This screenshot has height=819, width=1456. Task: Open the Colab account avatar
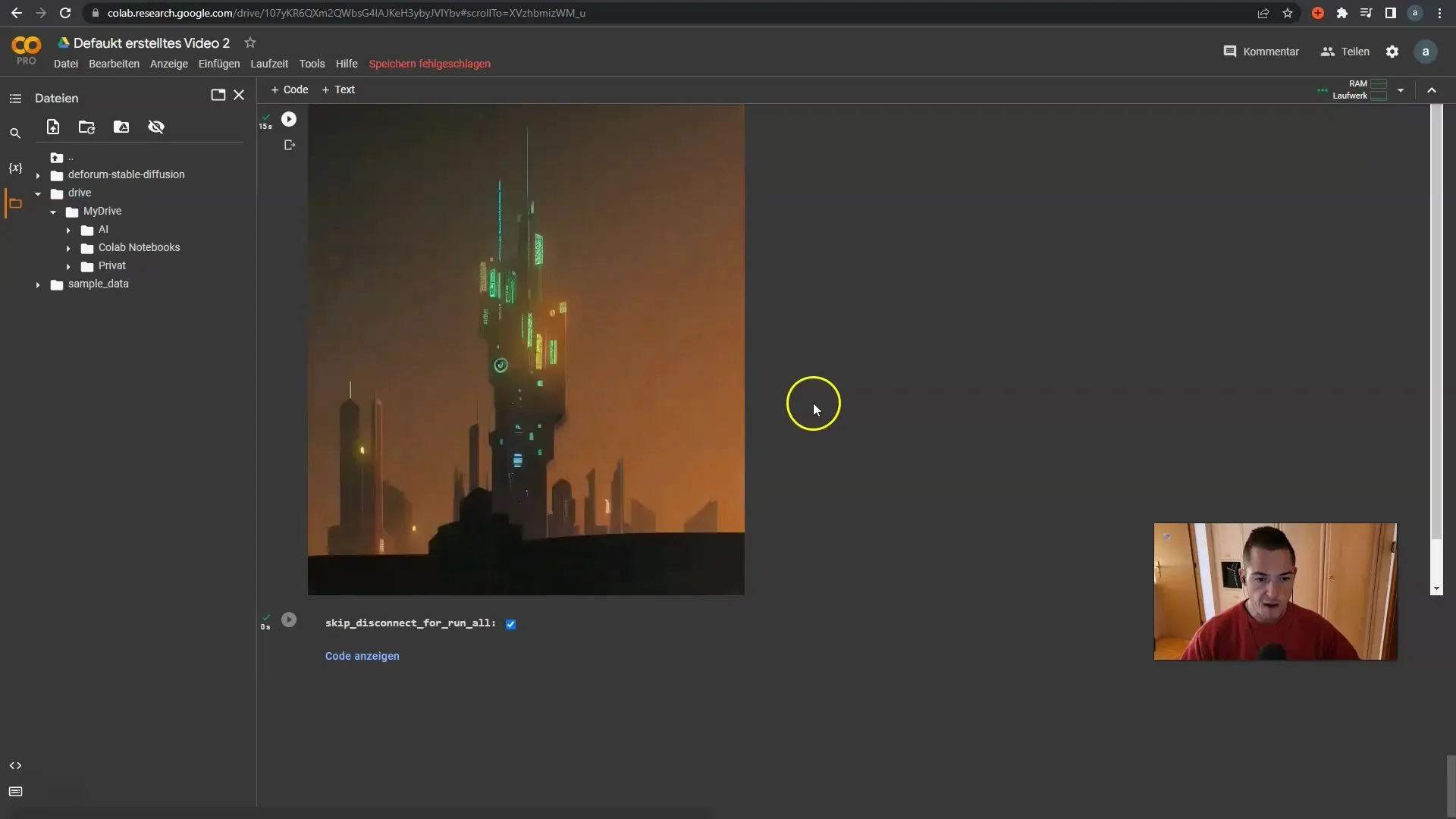1426,52
